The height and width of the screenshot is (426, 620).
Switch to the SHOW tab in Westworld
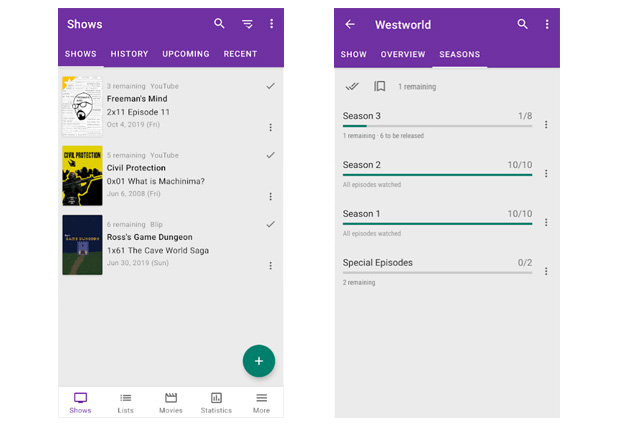[353, 54]
